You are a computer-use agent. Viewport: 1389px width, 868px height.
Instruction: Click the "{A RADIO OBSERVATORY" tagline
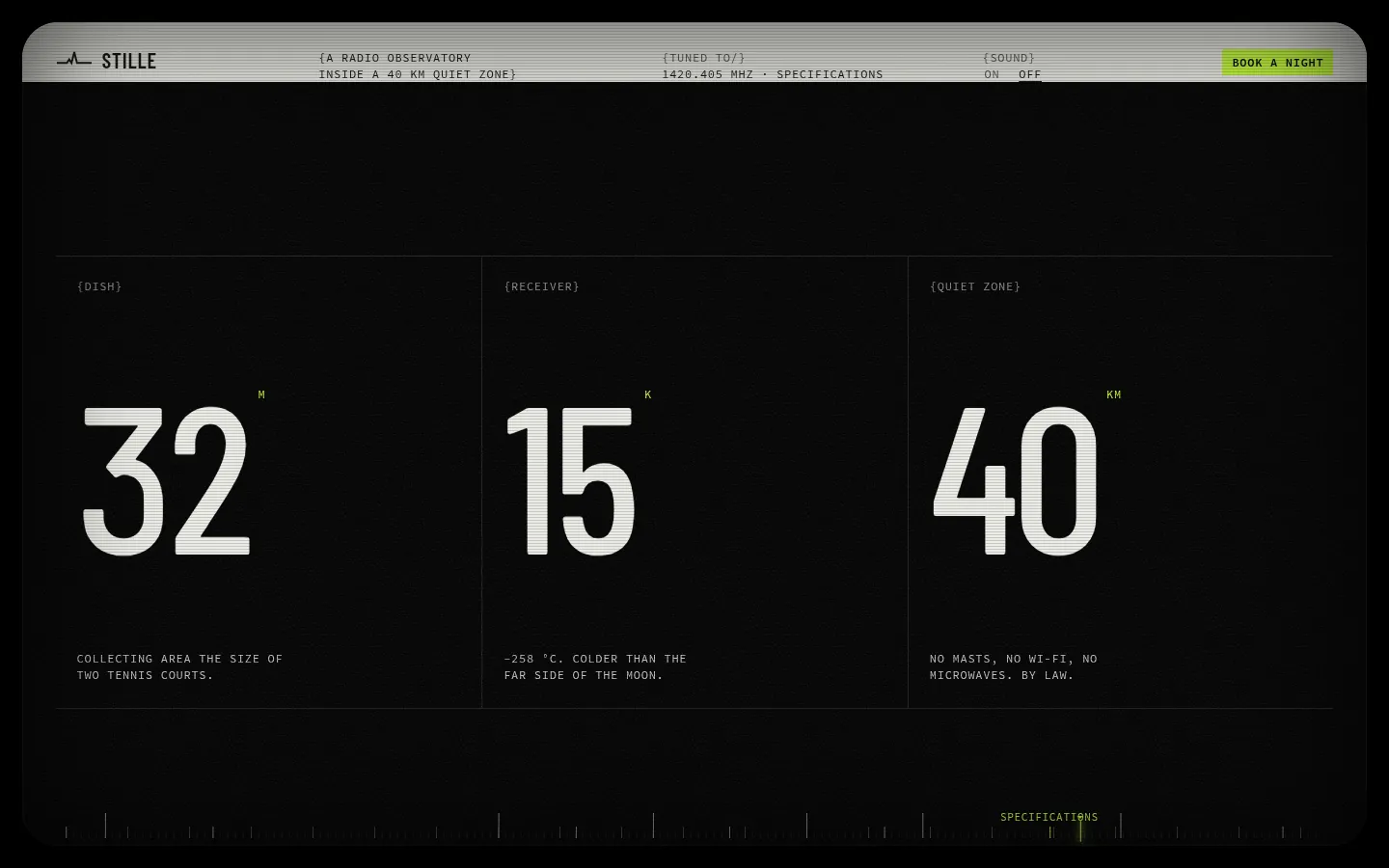395,58
